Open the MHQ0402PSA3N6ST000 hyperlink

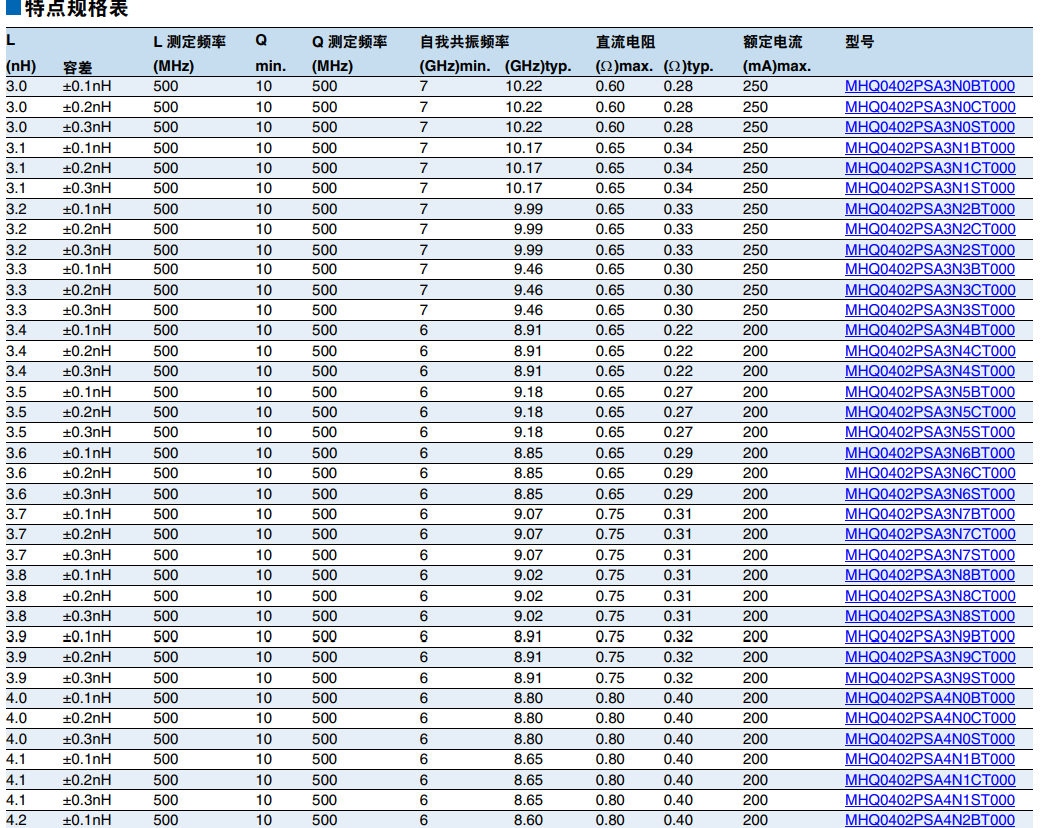tap(929, 494)
